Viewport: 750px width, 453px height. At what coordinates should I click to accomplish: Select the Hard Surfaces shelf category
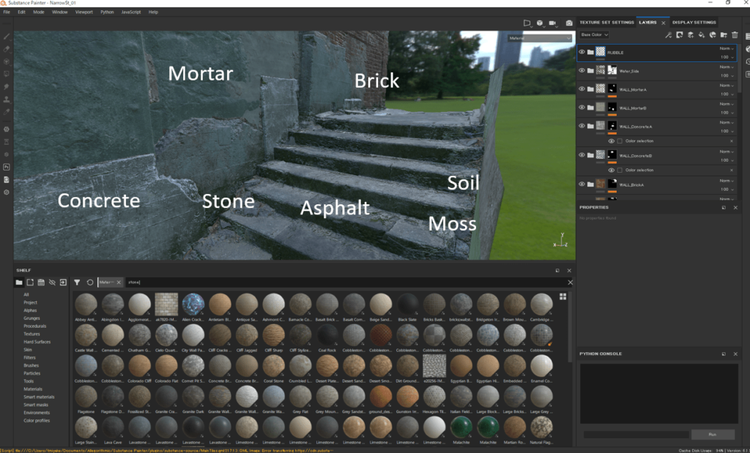(37, 342)
